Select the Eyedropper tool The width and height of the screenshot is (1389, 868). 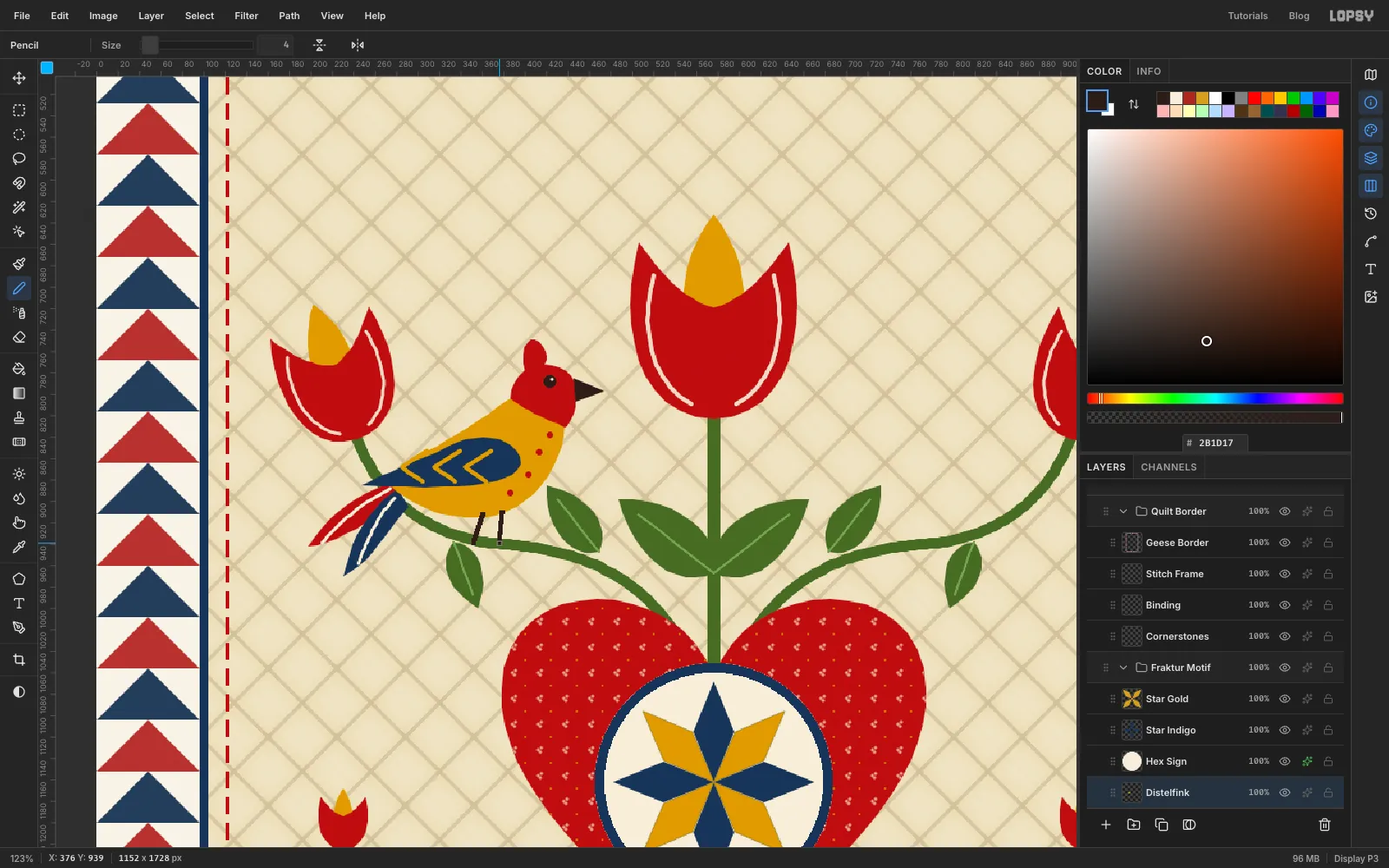pos(18,547)
